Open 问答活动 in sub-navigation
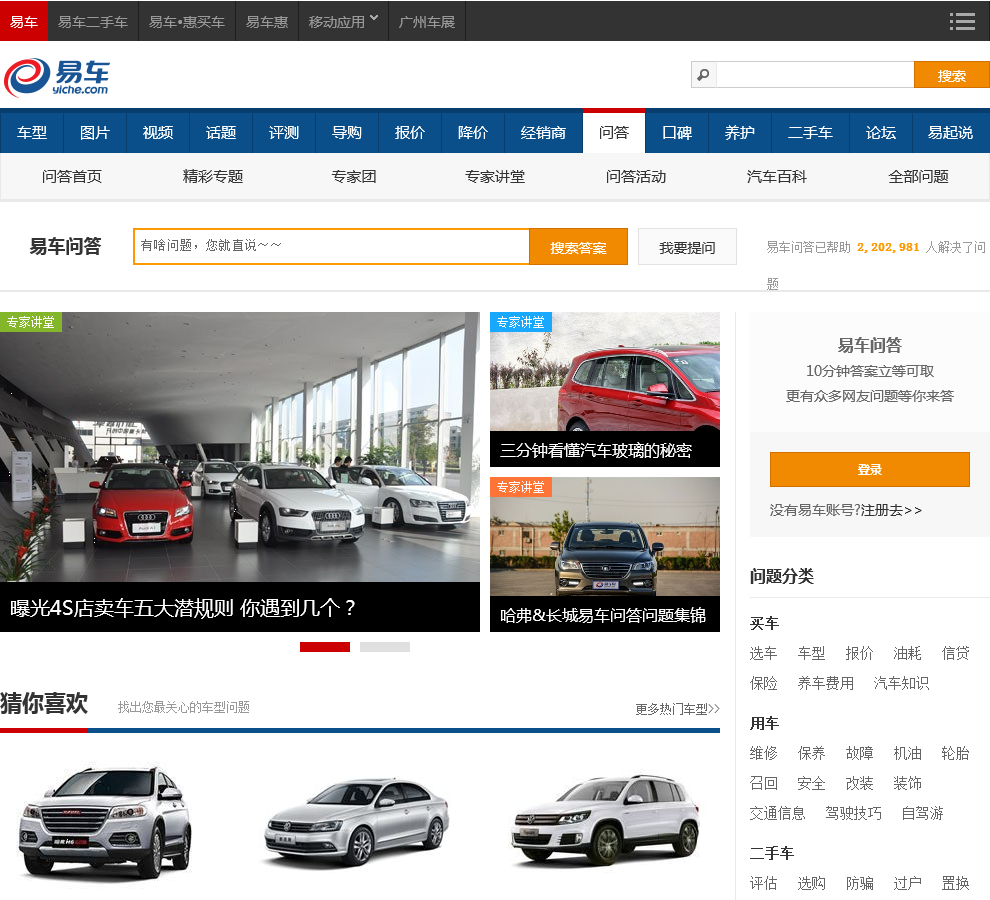 [x=636, y=177]
